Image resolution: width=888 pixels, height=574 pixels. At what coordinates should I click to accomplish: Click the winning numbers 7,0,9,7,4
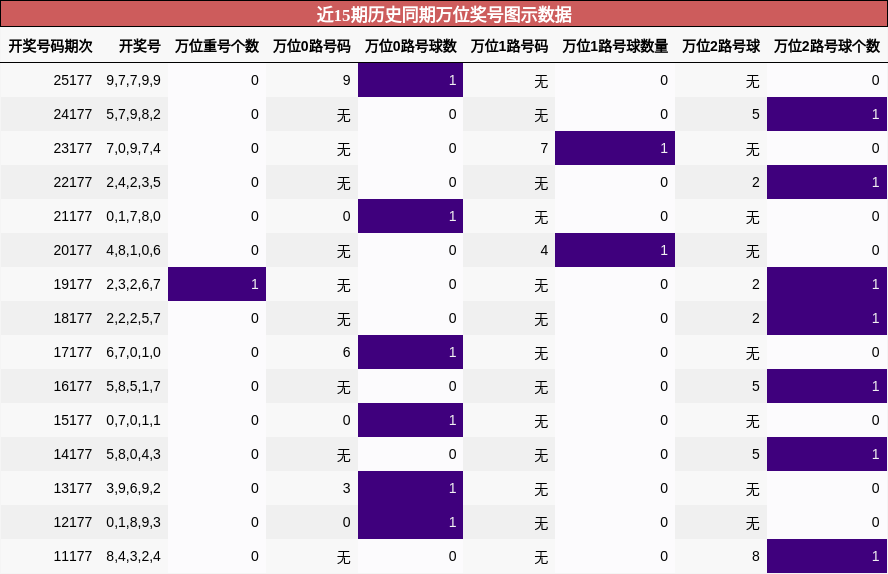click(134, 148)
